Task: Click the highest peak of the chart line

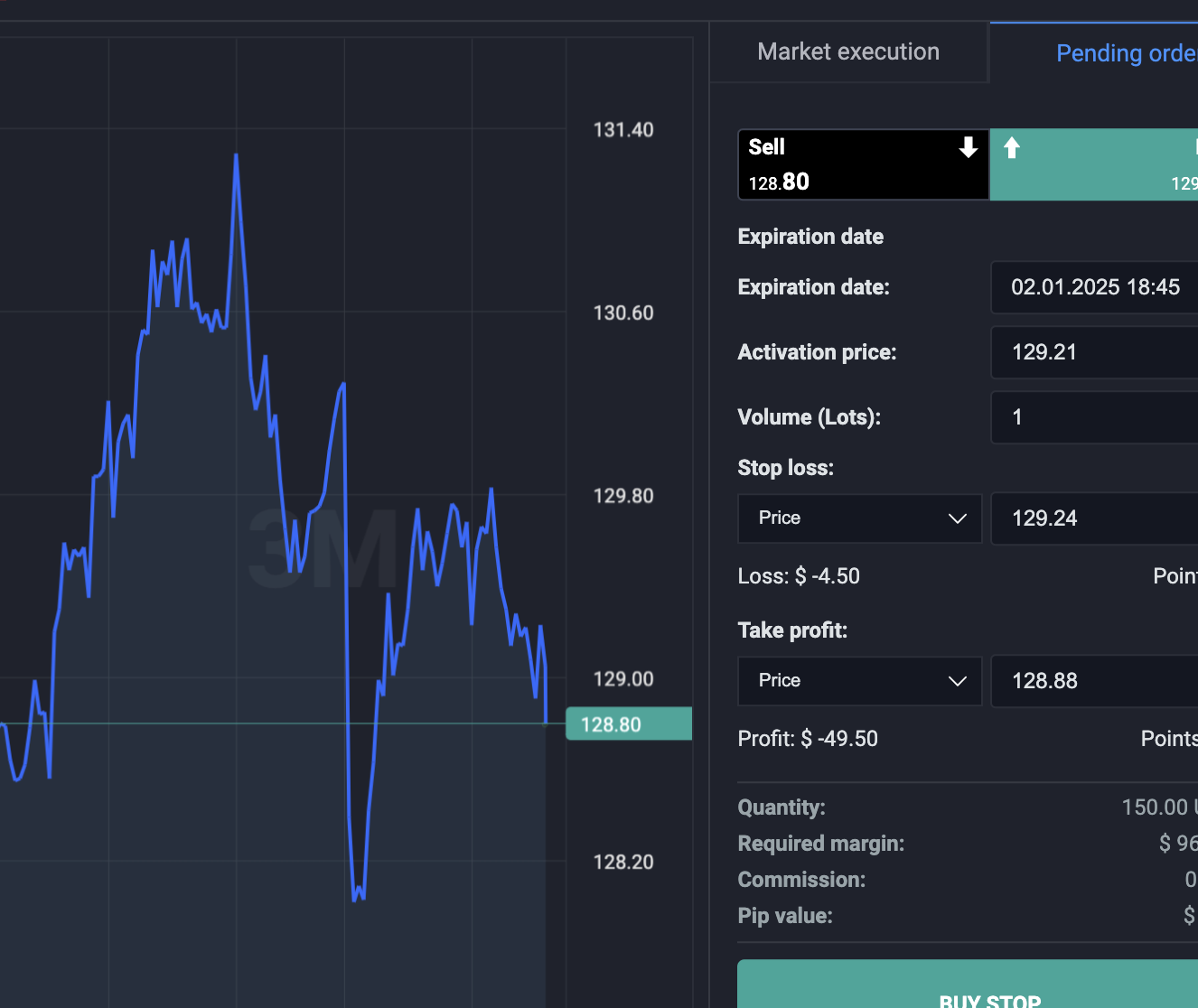Action: point(236,155)
